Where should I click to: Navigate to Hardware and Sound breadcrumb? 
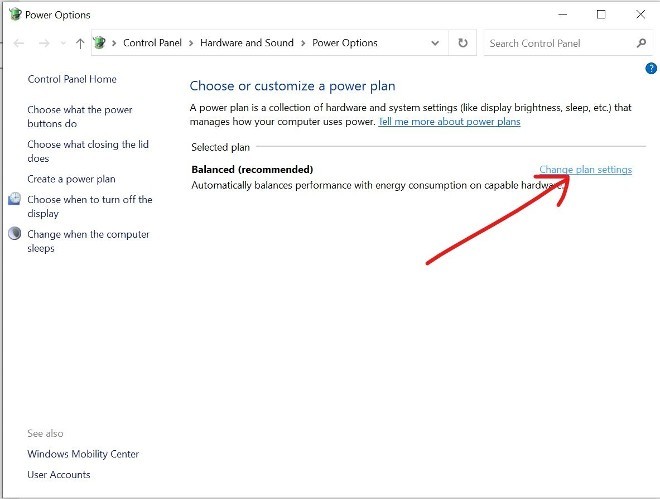coord(245,43)
